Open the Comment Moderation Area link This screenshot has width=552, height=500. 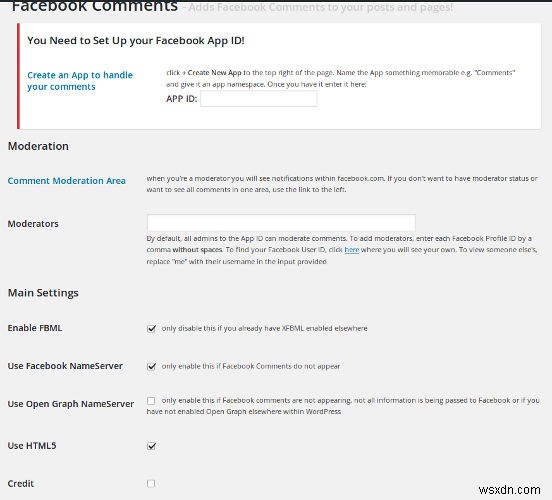click(67, 181)
